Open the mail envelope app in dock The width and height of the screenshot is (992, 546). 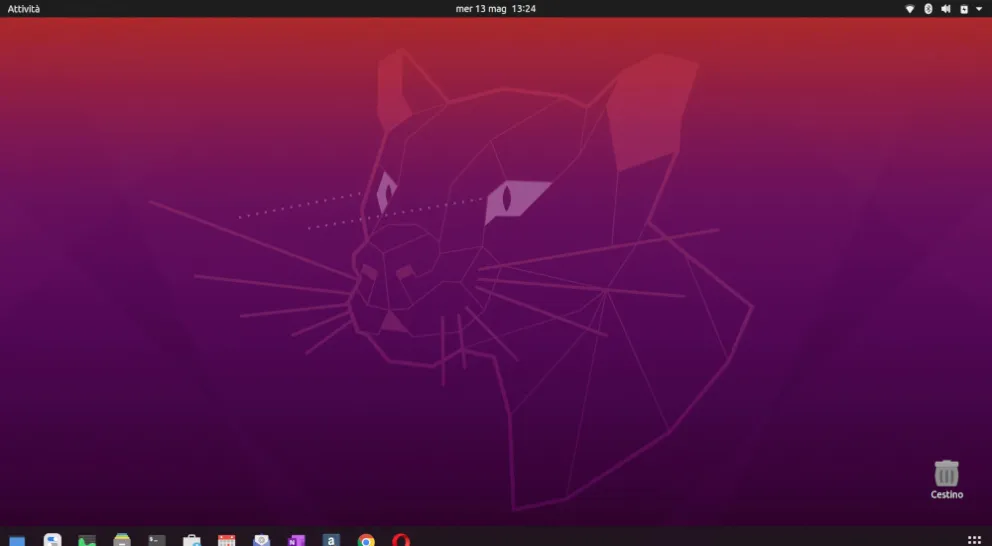[x=261, y=540]
